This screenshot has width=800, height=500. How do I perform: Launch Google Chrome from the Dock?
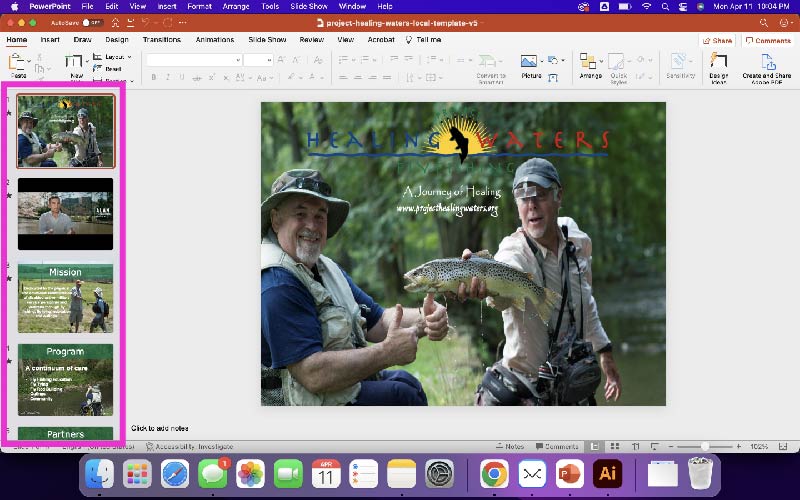coord(494,473)
